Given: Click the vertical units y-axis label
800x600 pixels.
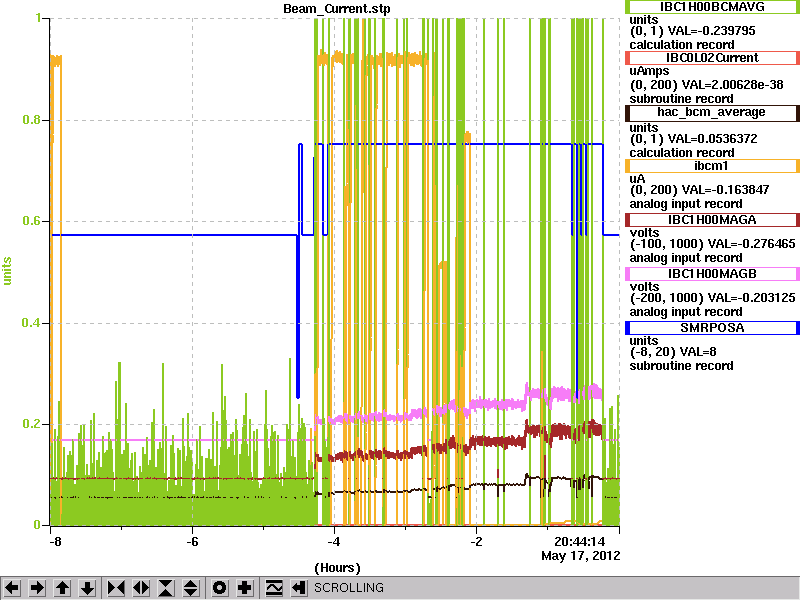Looking at the screenshot, I should point(7,271).
